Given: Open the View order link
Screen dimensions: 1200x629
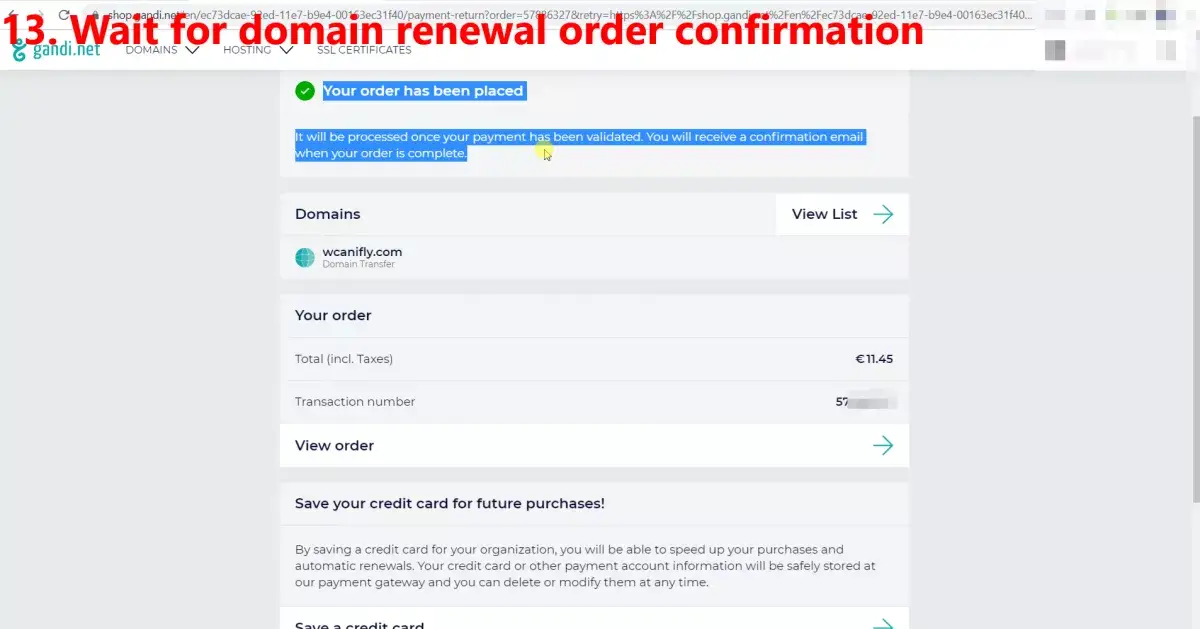Looking at the screenshot, I should (594, 445).
